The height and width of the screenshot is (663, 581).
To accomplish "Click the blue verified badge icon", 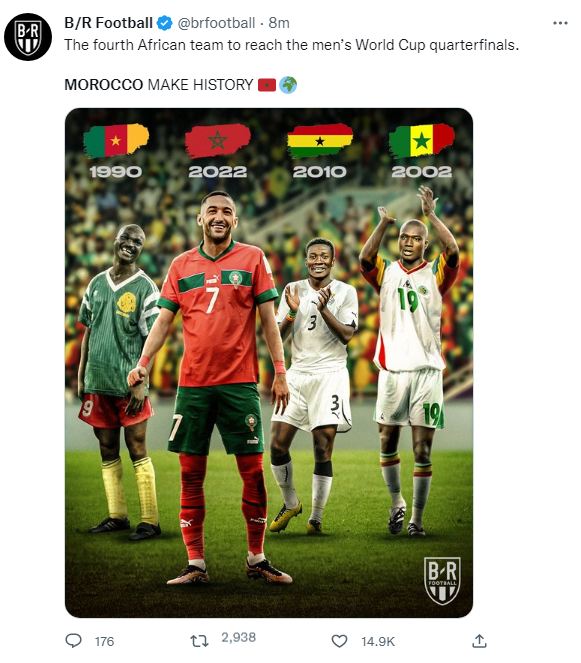I will (164, 23).
